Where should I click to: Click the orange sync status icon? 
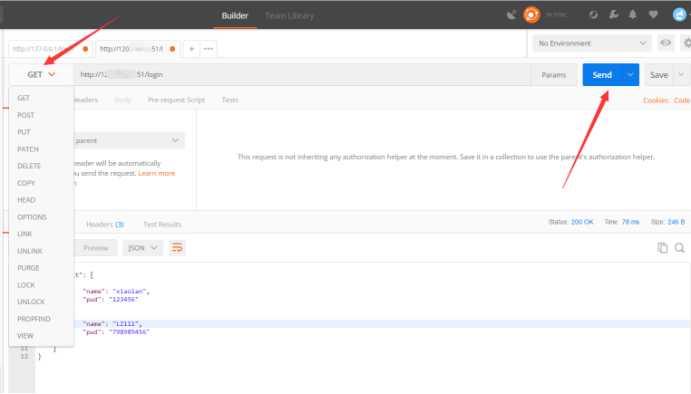pos(531,15)
